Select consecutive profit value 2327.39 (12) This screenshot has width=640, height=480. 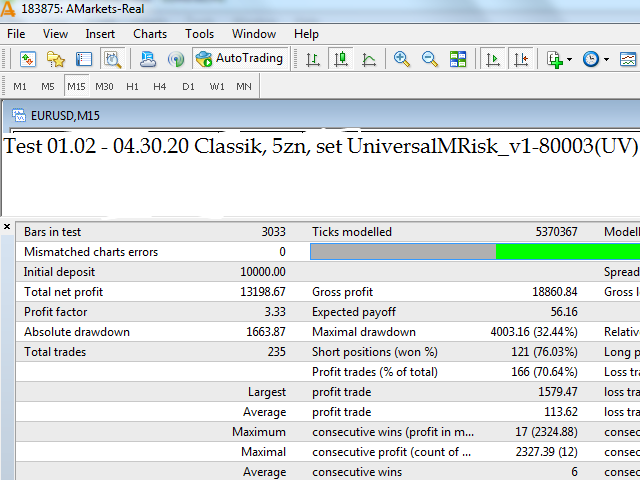(x=546, y=452)
